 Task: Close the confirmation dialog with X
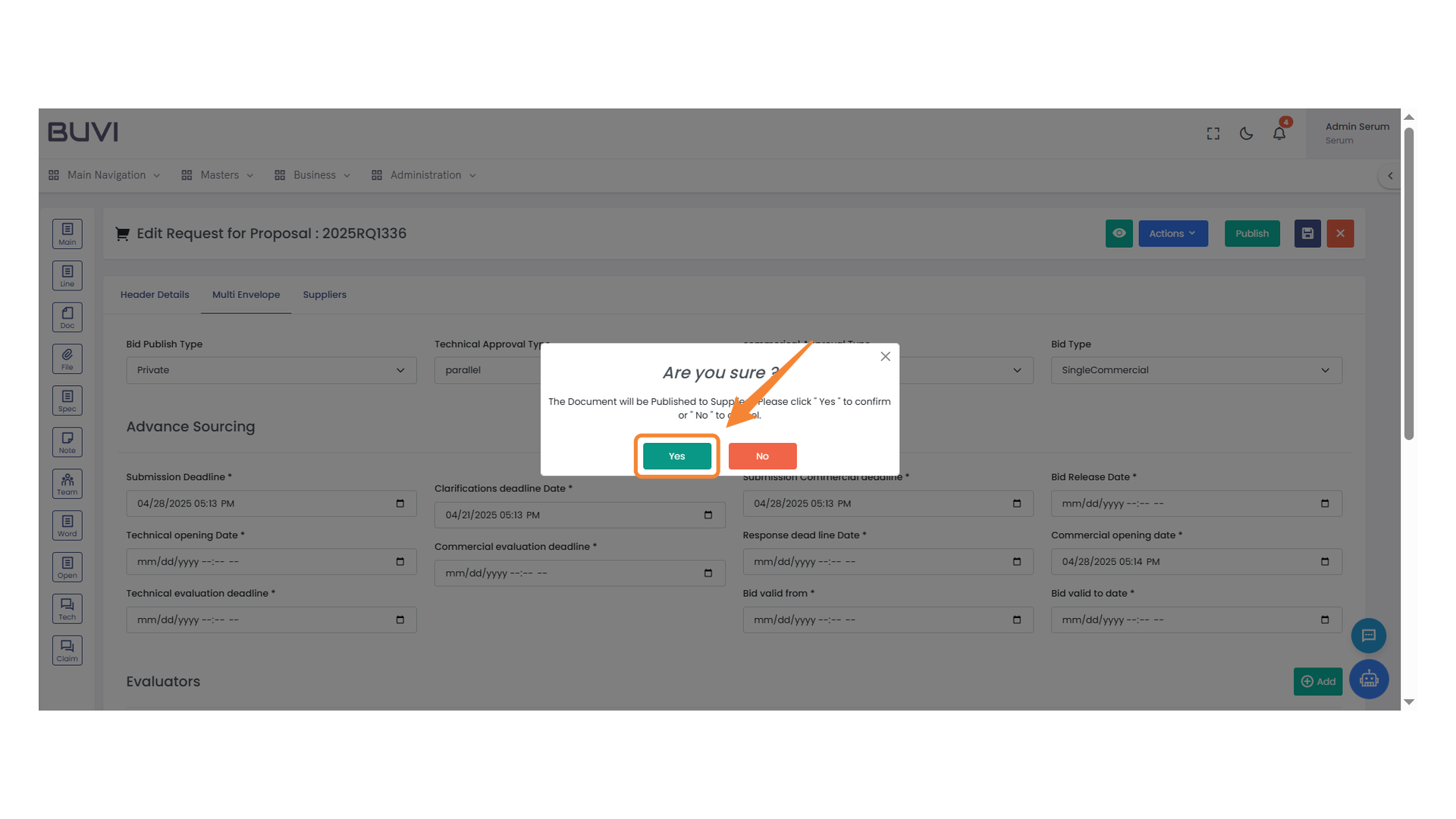click(885, 356)
